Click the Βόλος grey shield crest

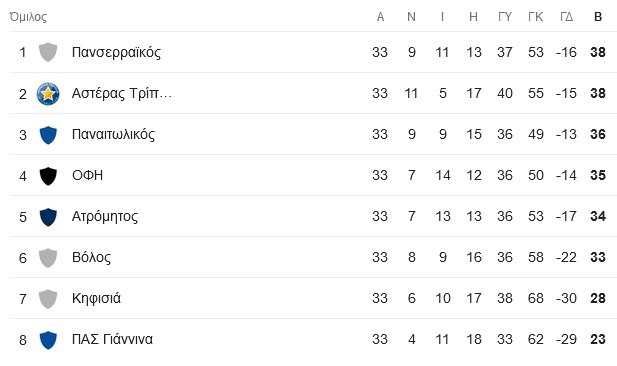coord(48,258)
